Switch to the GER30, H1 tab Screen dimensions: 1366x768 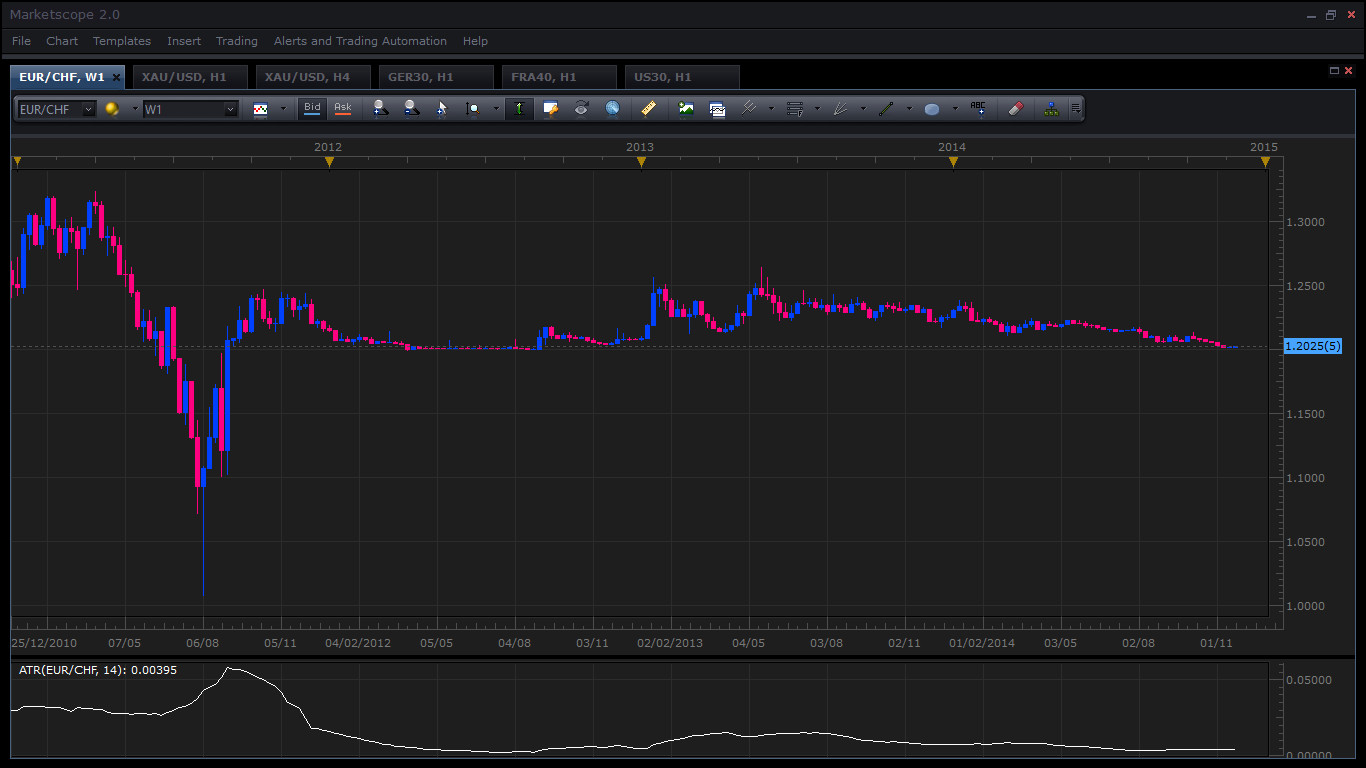[x=421, y=77]
